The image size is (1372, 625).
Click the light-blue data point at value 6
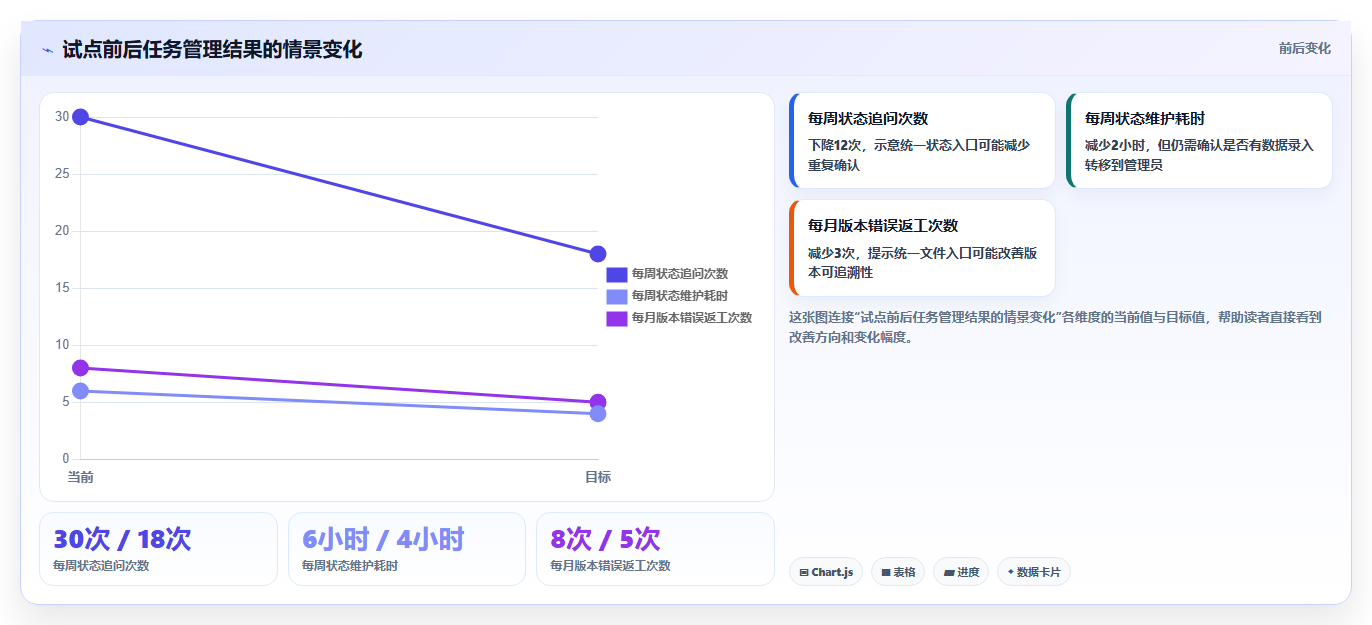click(81, 391)
